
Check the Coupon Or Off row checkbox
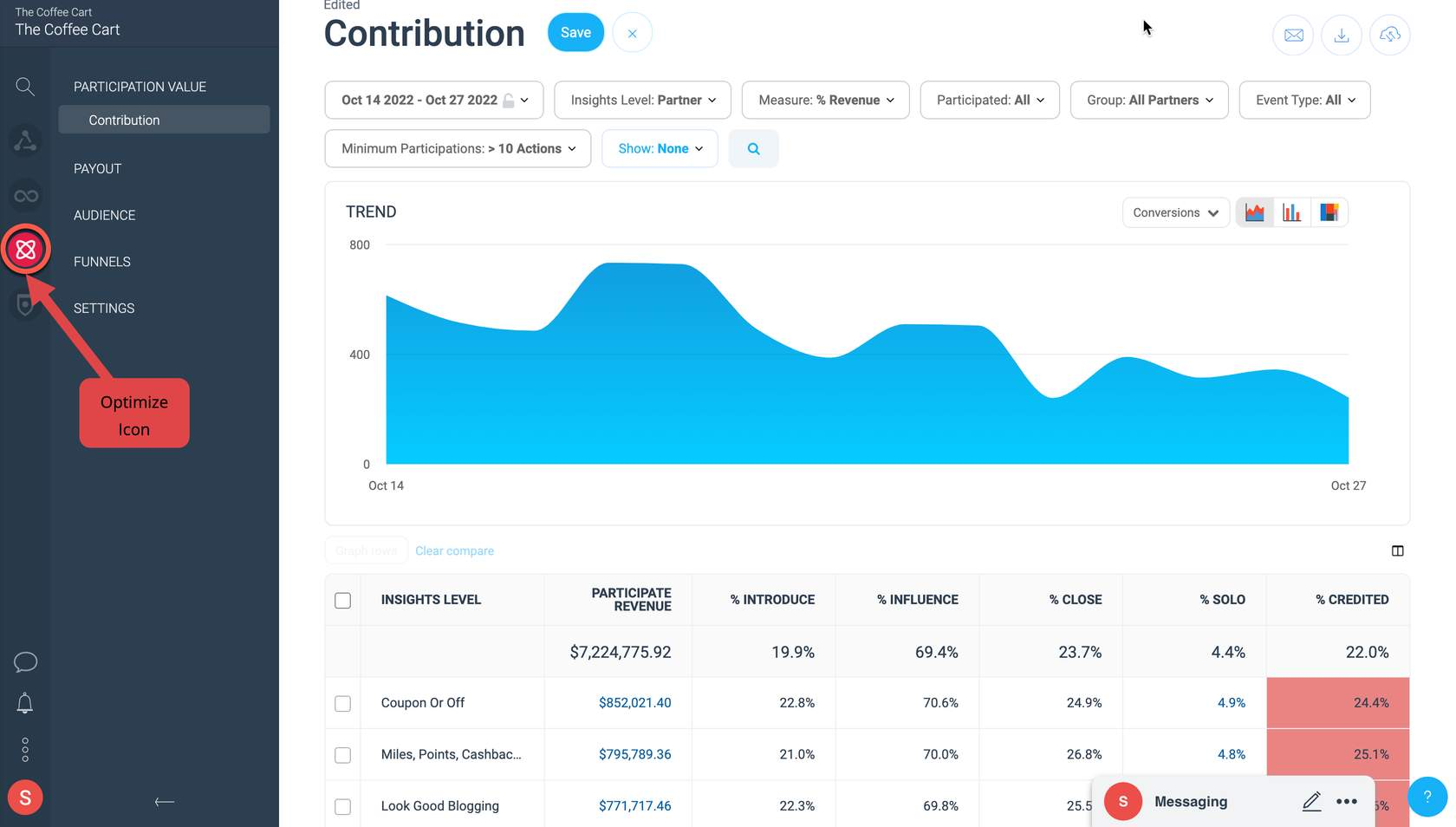pyautogui.click(x=343, y=704)
